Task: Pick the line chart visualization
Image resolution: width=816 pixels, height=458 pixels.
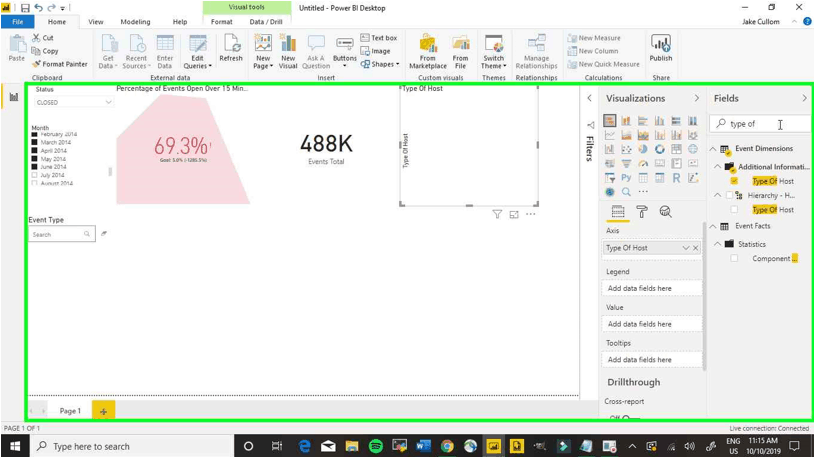Action: pyautogui.click(x=610, y=135)
